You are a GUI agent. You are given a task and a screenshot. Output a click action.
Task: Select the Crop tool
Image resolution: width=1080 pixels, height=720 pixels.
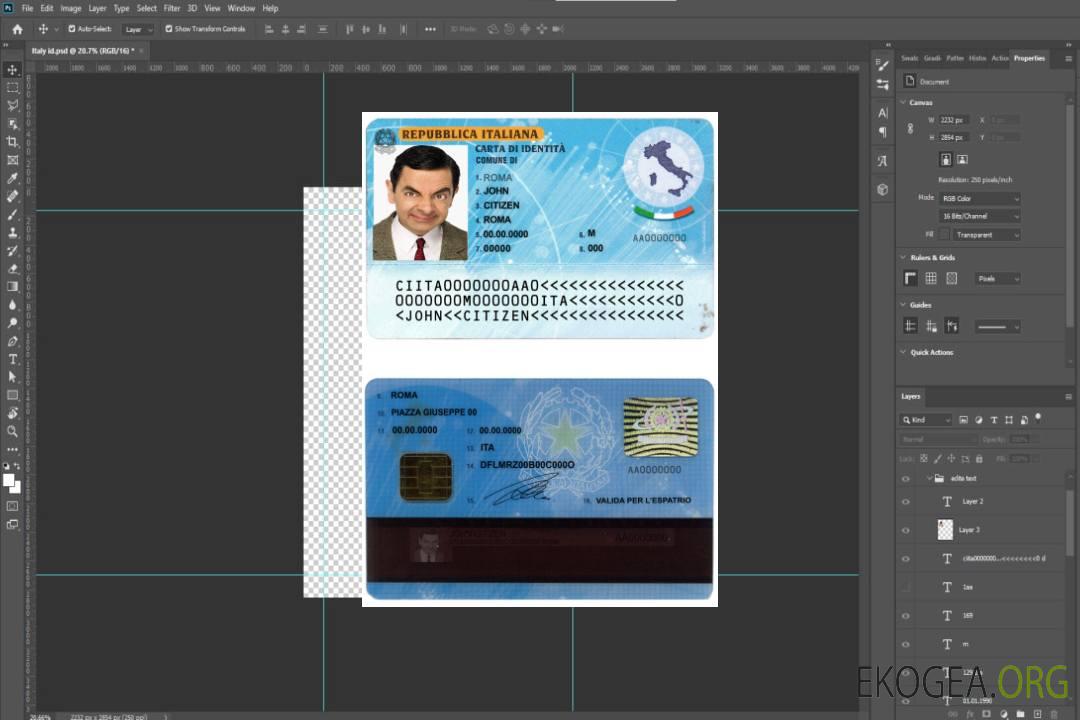pos(12,142)
